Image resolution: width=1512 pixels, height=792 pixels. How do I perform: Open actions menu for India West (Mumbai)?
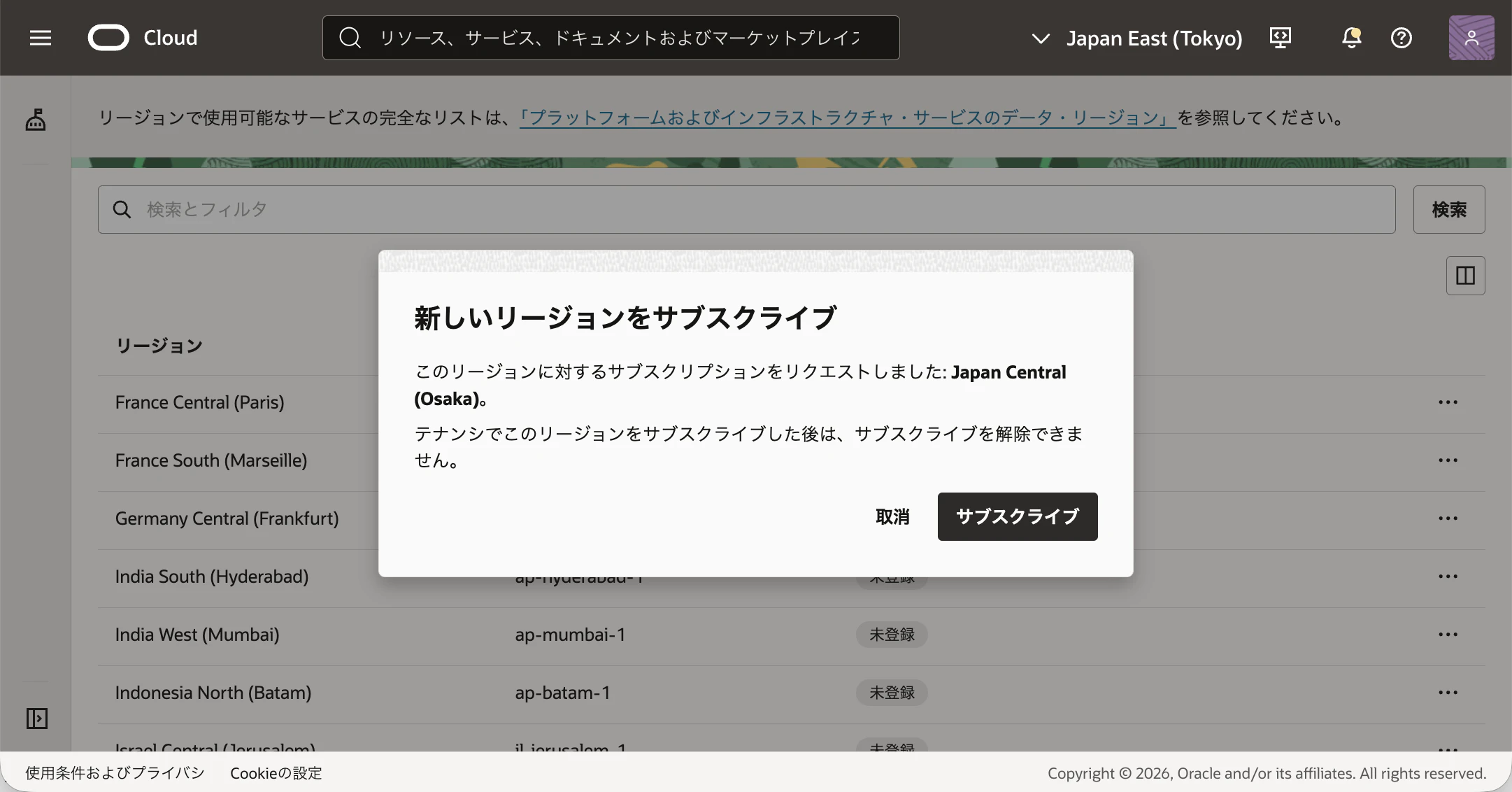click(1448, 635)
